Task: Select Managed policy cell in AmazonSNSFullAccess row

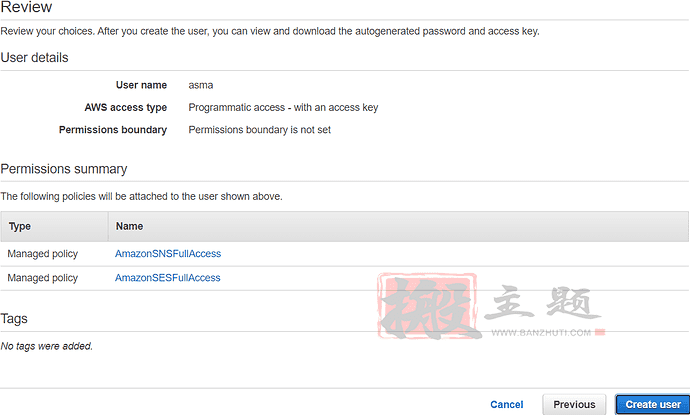Action: point(43,254)
